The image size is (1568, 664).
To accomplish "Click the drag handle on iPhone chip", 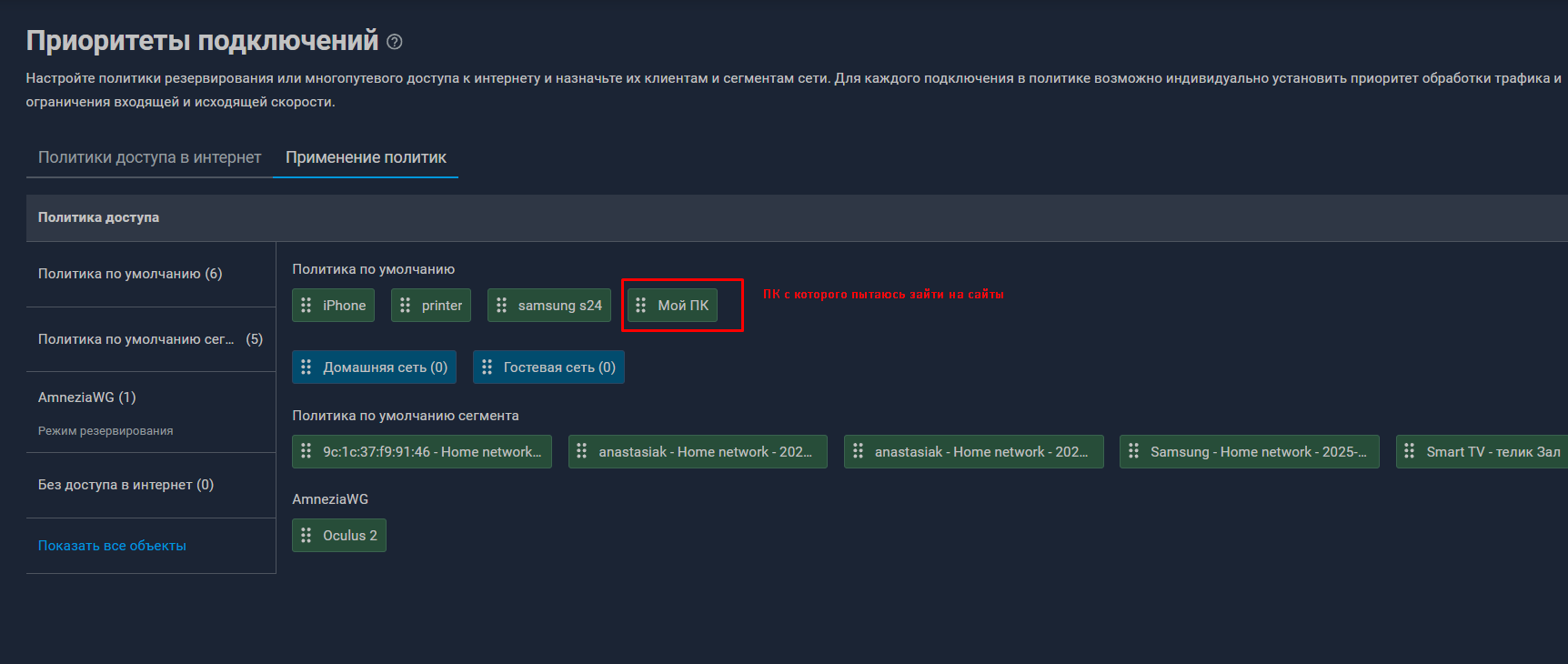I will click(307, 306).
